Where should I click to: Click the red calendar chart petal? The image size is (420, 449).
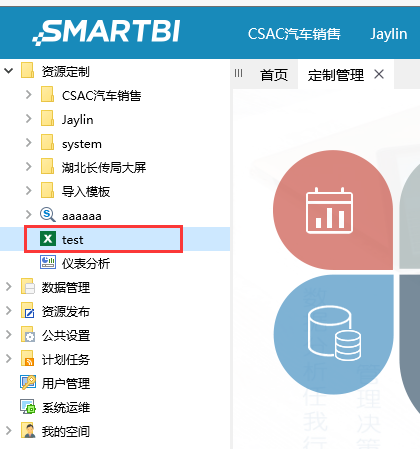(332, 210)
